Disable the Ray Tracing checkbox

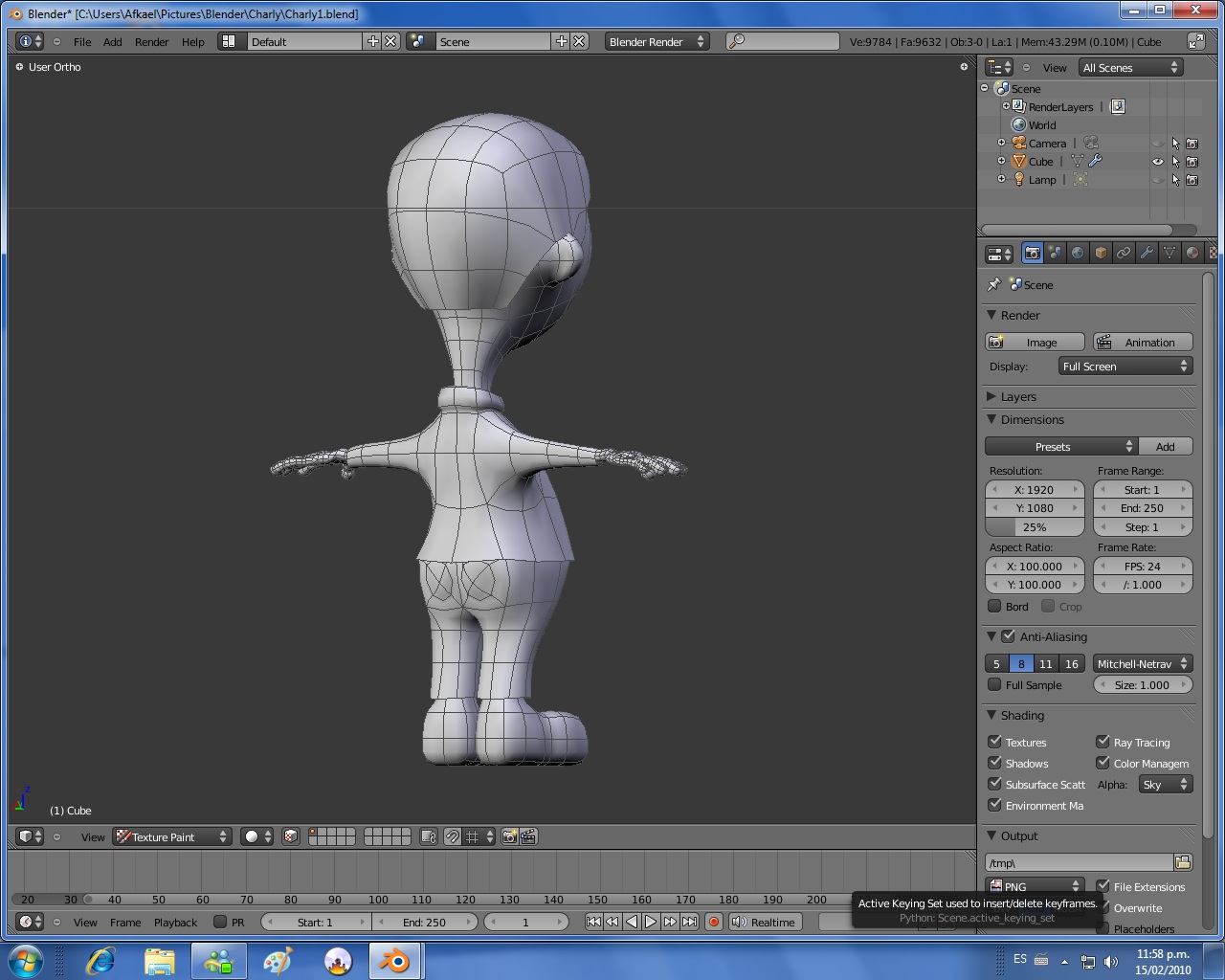1102,742
